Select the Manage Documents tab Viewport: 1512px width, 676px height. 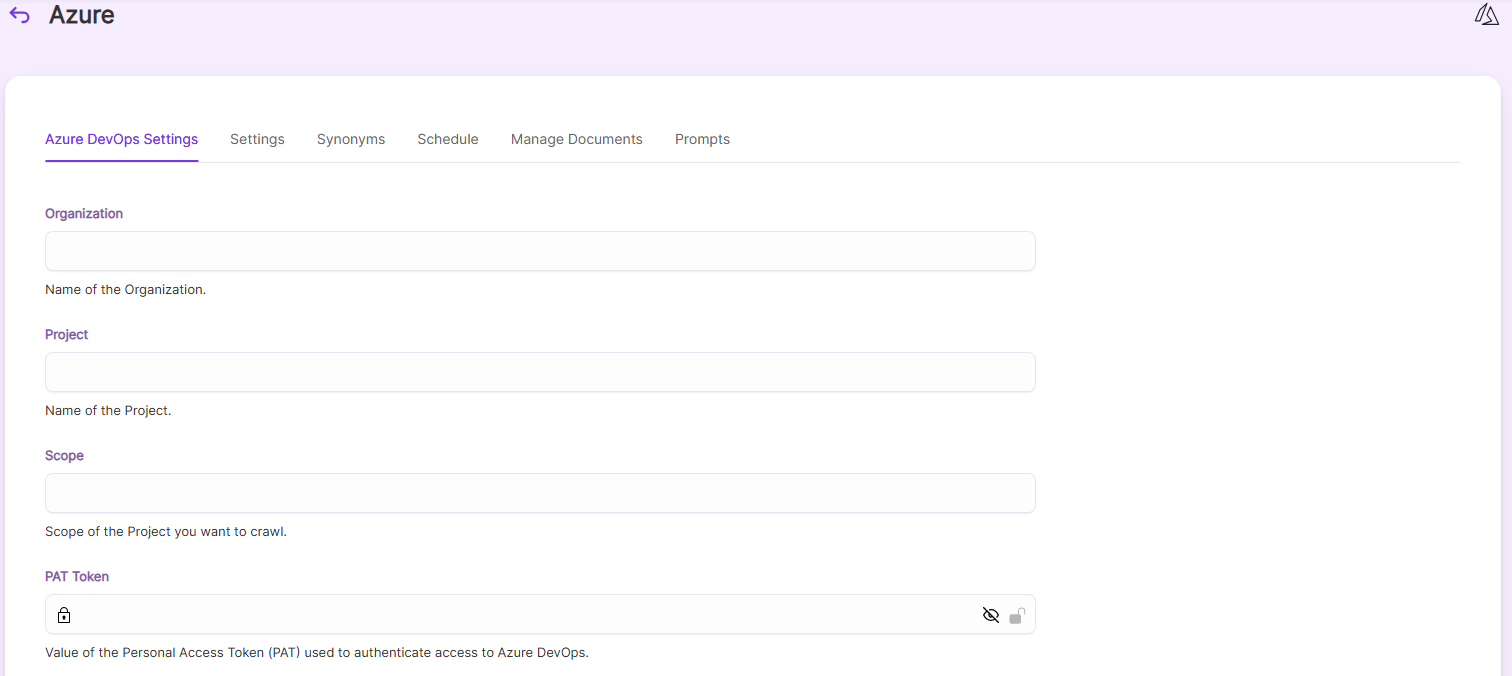click(x=577, y=139)
